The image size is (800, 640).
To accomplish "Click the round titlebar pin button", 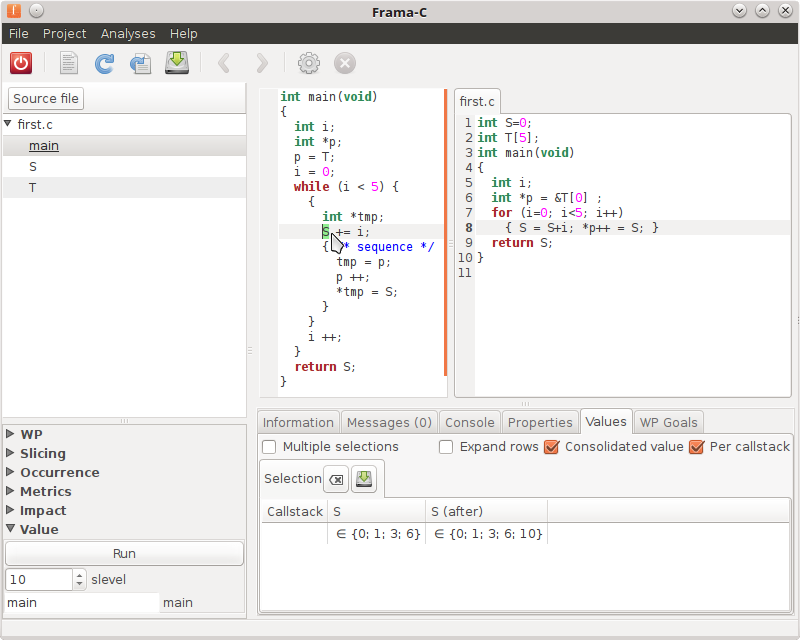I will click(36, 10).
